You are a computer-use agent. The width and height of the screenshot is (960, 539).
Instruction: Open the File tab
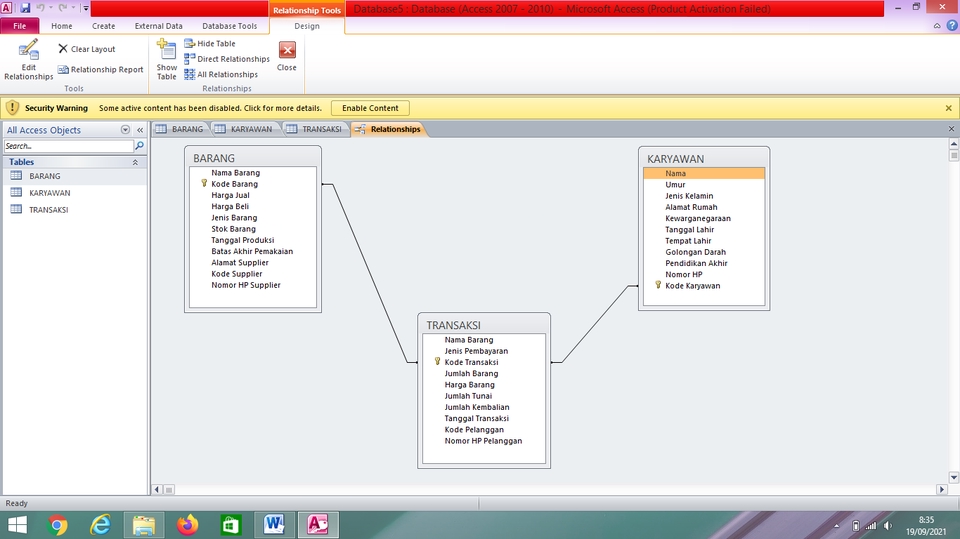click(x=20, y=26)
